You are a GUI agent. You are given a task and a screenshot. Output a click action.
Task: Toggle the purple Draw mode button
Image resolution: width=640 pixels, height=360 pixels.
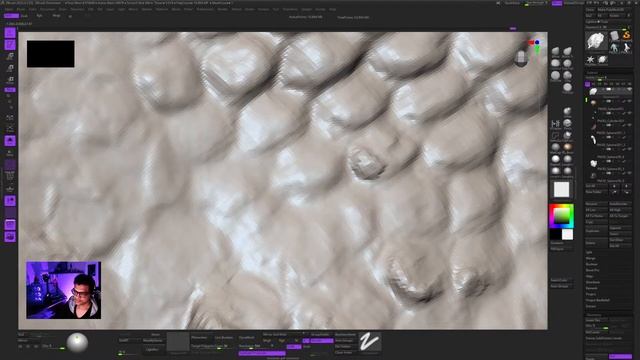click(10, 44)
